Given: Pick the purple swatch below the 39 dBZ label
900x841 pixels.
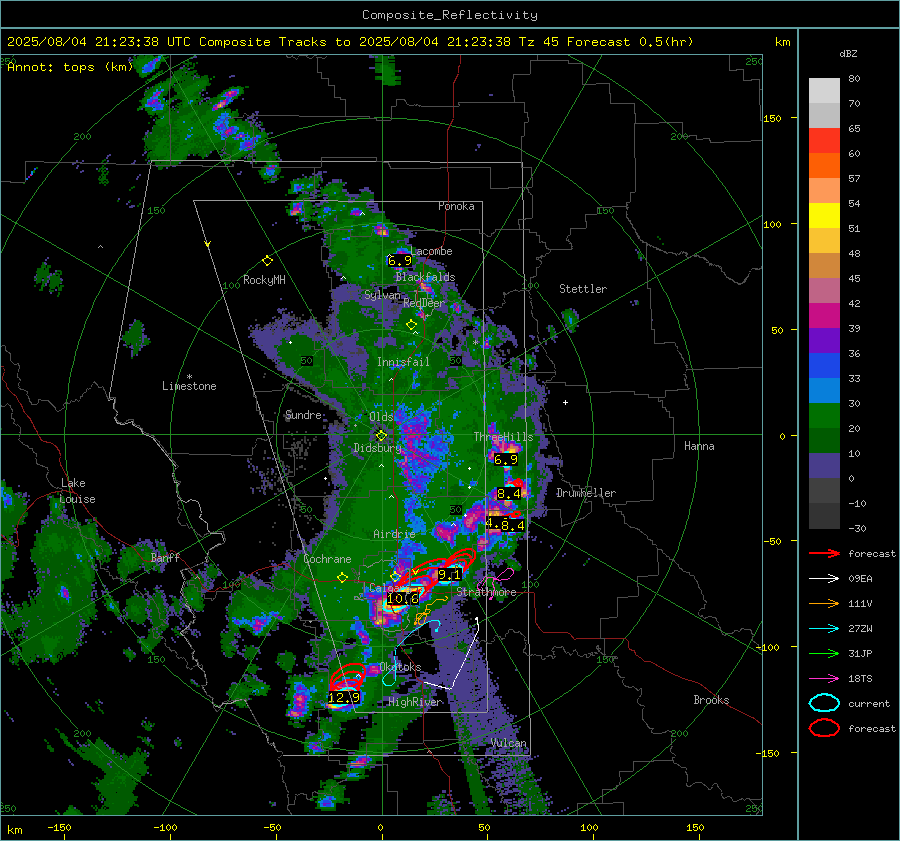Looking at the screenshot, I should click(824, 340).
